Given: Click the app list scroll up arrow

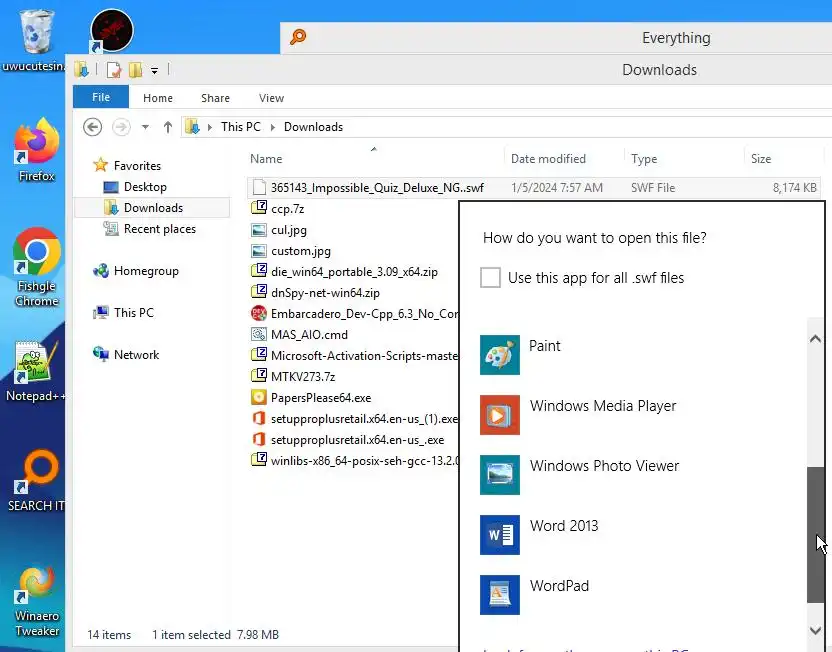Looking at the screenshot, I should point(816,338).
